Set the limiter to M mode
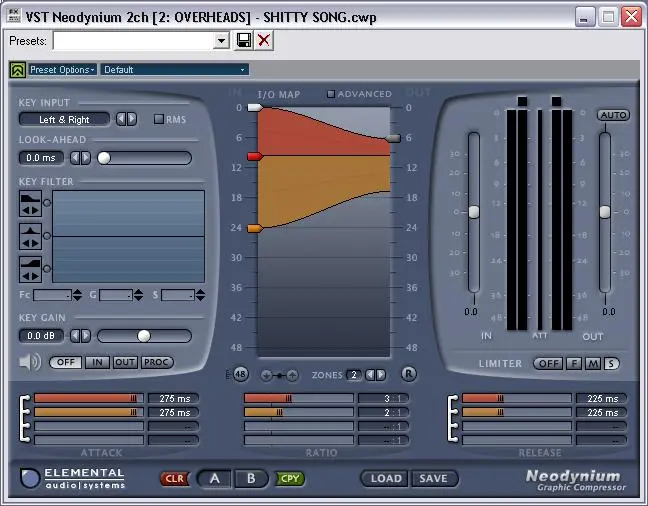 coord(593,363)
